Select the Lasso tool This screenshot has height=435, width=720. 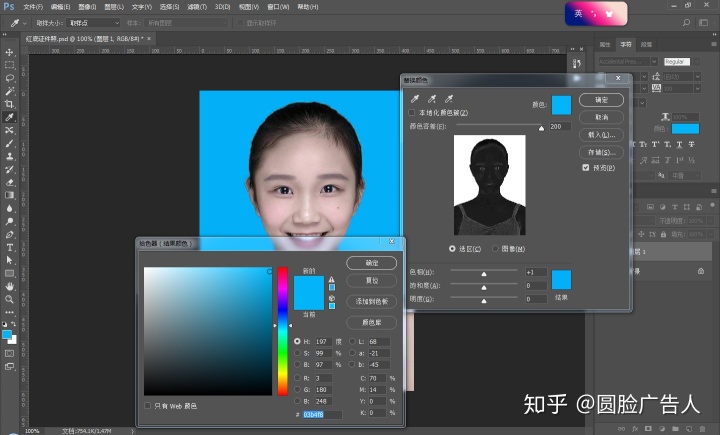(x=9, y=78)
